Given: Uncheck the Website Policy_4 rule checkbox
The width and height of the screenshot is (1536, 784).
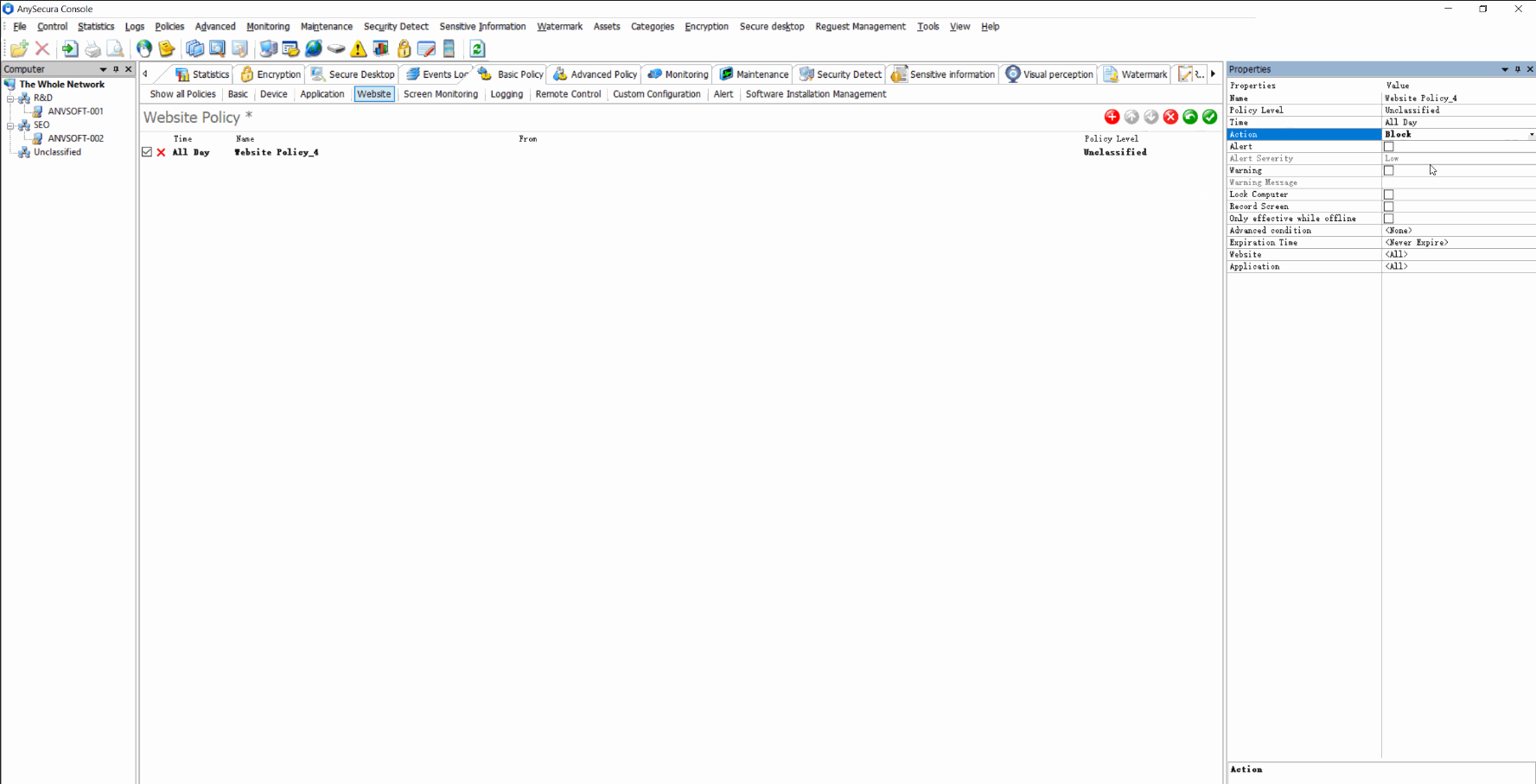Looking at the screenshot, I should pyautogui.click(x=146, y=151).
